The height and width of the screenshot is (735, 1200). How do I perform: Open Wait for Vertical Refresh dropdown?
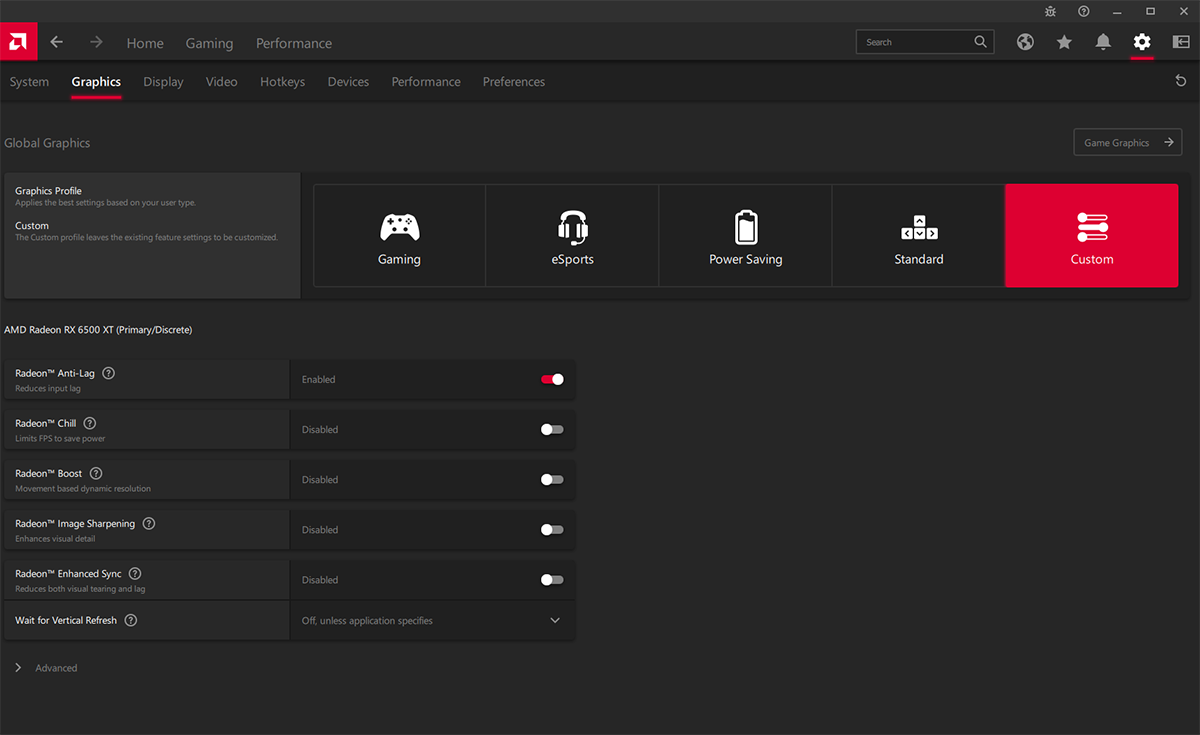[x=432, y=620]
